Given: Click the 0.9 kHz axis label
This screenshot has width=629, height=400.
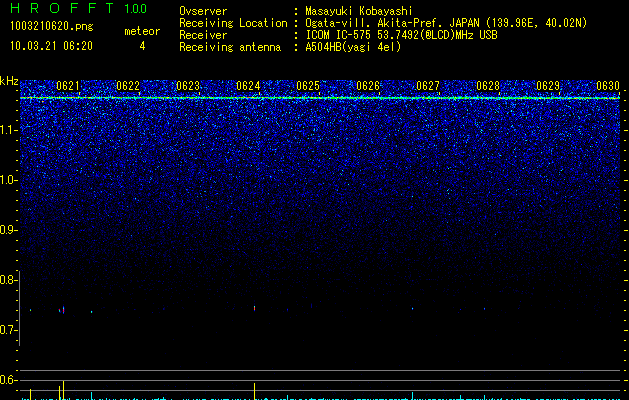Looking at the screenshot, I should (8, 230).
